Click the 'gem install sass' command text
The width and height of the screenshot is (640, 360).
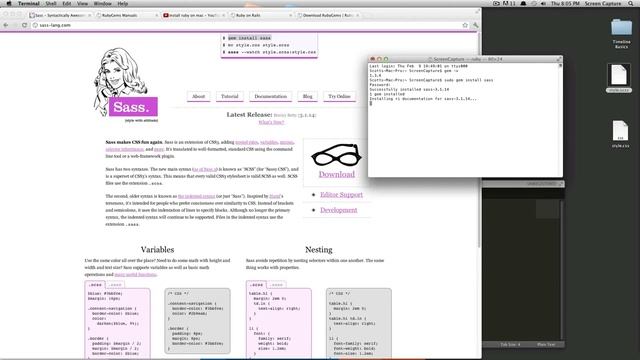pos(249,38)
